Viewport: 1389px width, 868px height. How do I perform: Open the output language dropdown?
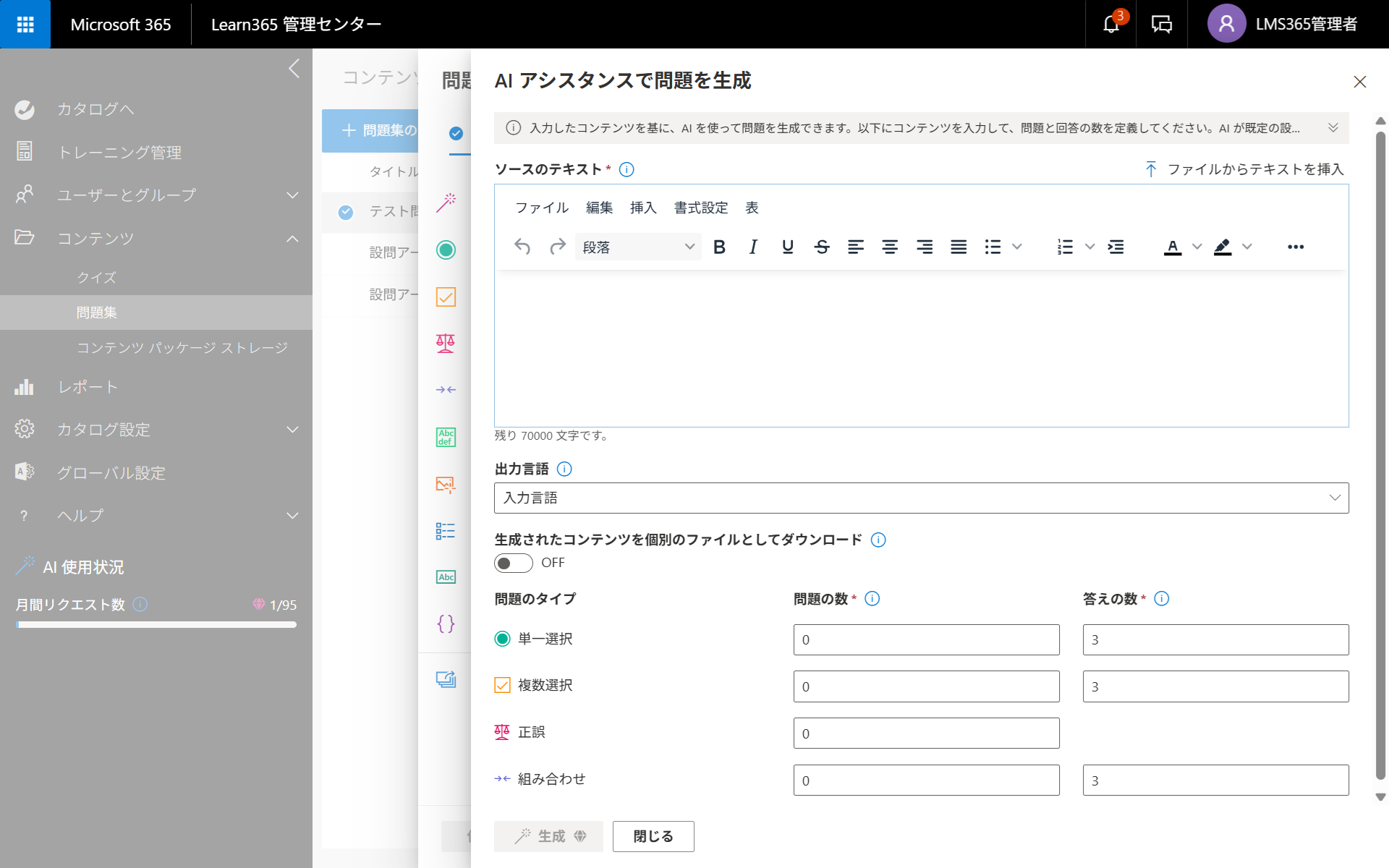coord(921,498)
